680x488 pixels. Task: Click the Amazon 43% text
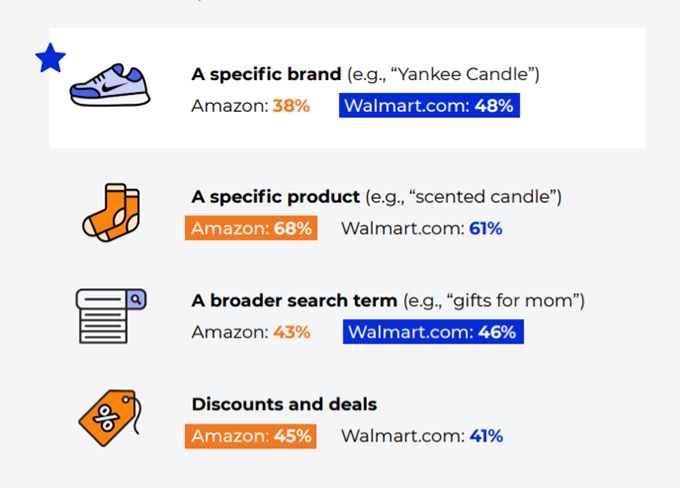point(251,332)
